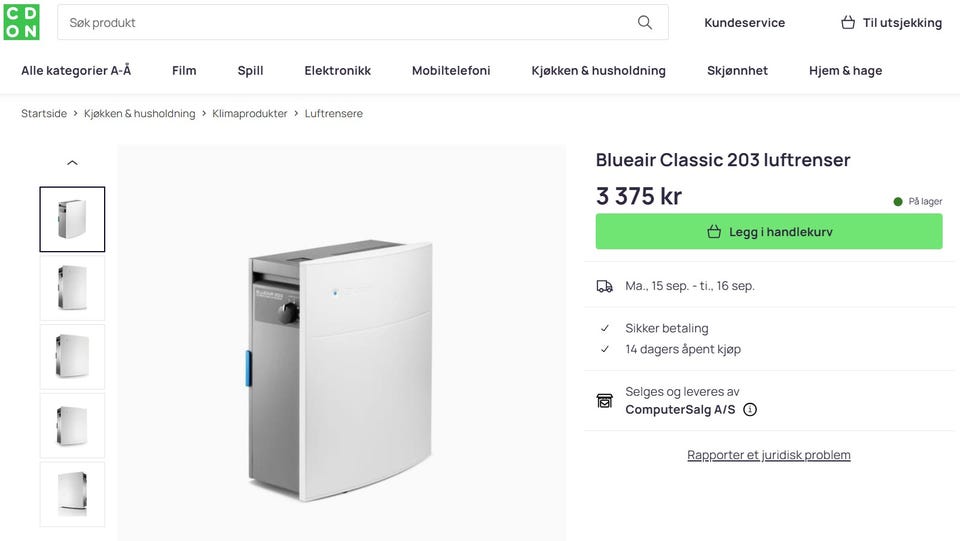Click the delivery truck icon
The height and width of the screenshot is (541, 960).
tap(604, 286)
